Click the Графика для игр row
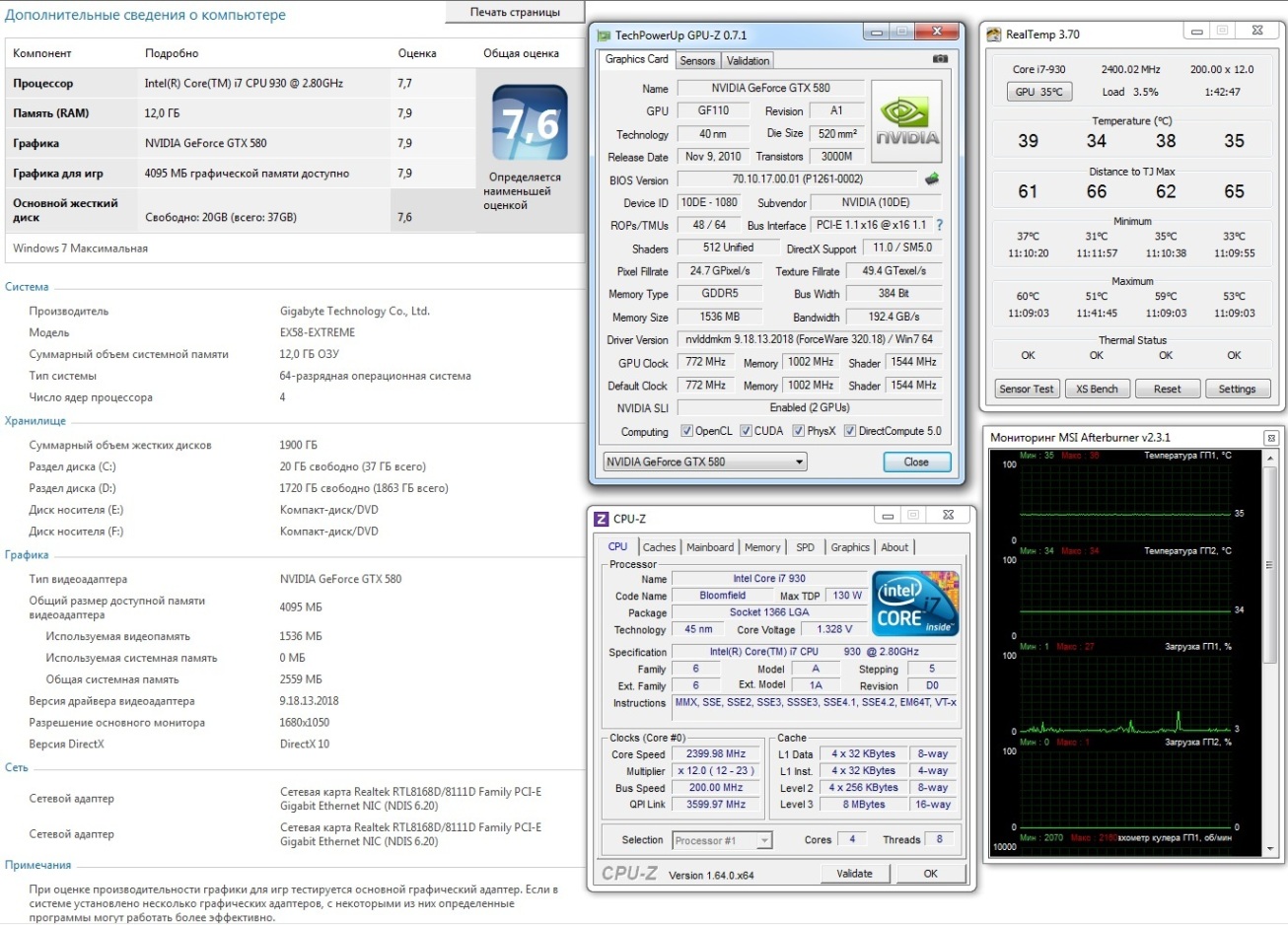Screen dimensions: 1288x925 (x=239, y=173)
